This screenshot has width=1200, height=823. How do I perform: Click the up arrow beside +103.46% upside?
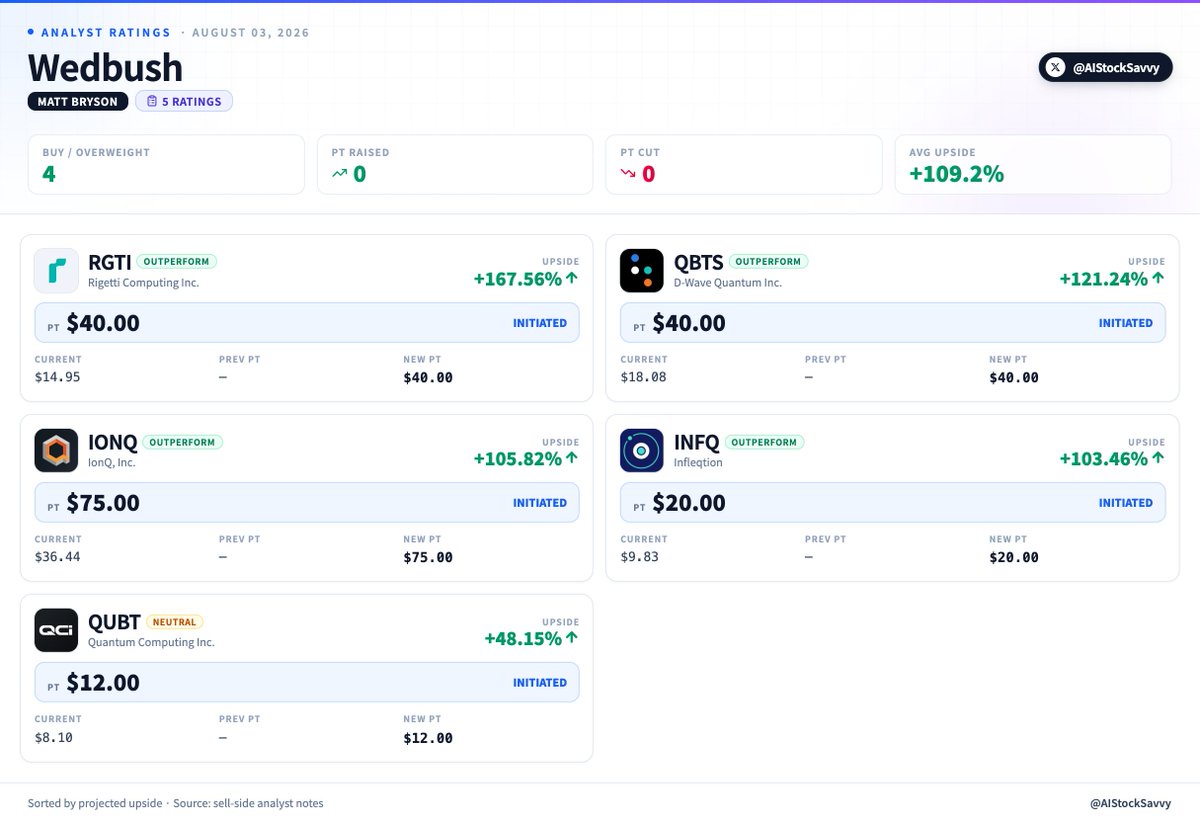pyautogui.click(x=1158, y=458)
